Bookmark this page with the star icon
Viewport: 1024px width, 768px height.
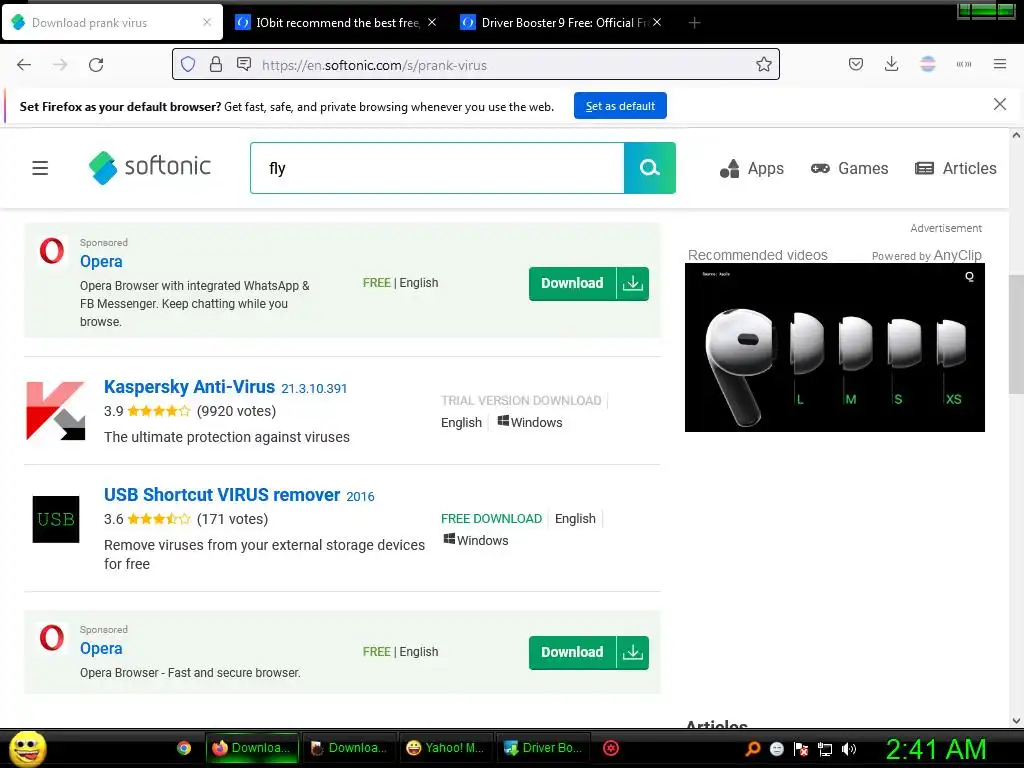click(x=763, y=64)
